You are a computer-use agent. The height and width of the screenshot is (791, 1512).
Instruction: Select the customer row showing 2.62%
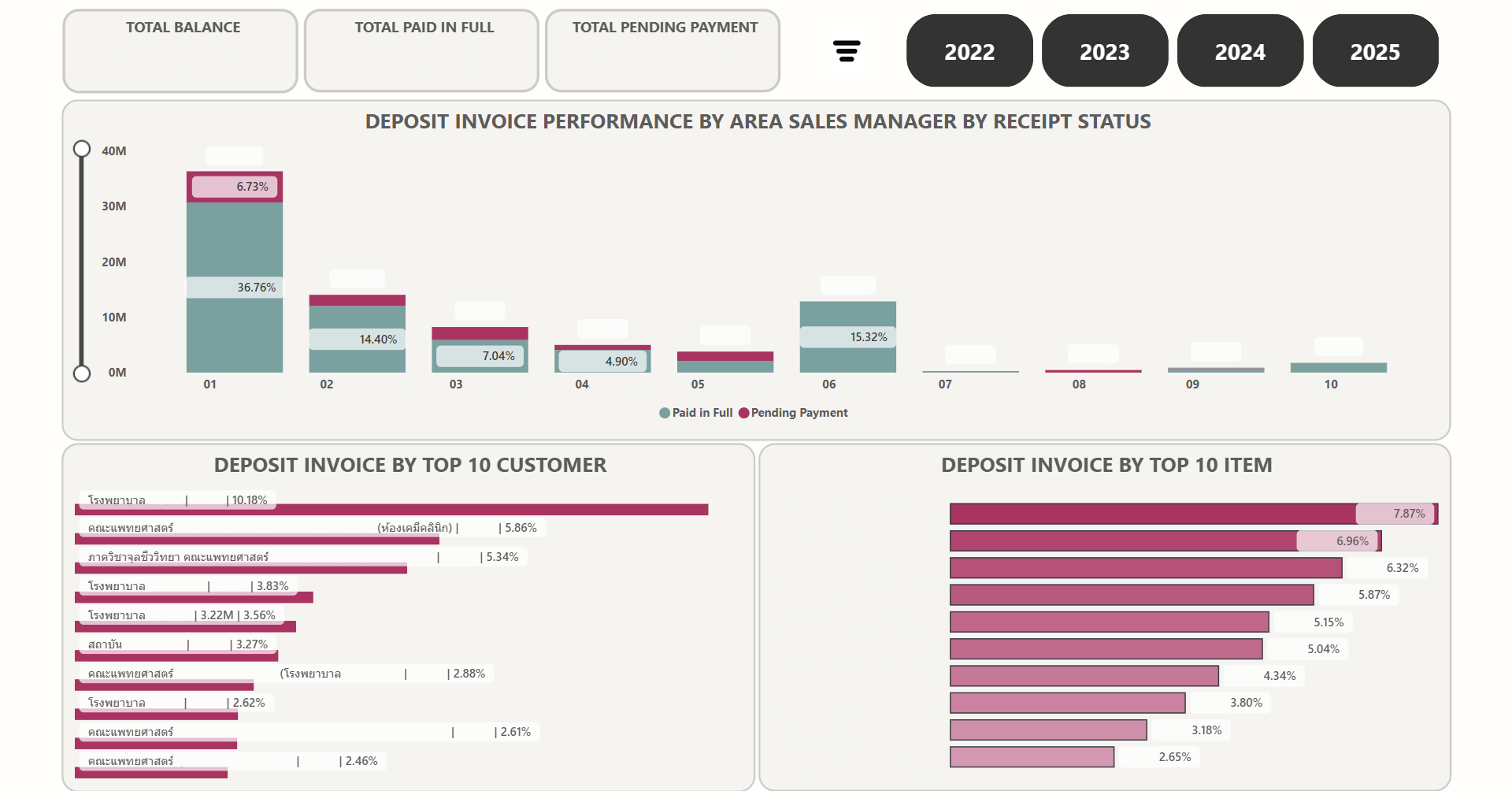pos(156,714)
